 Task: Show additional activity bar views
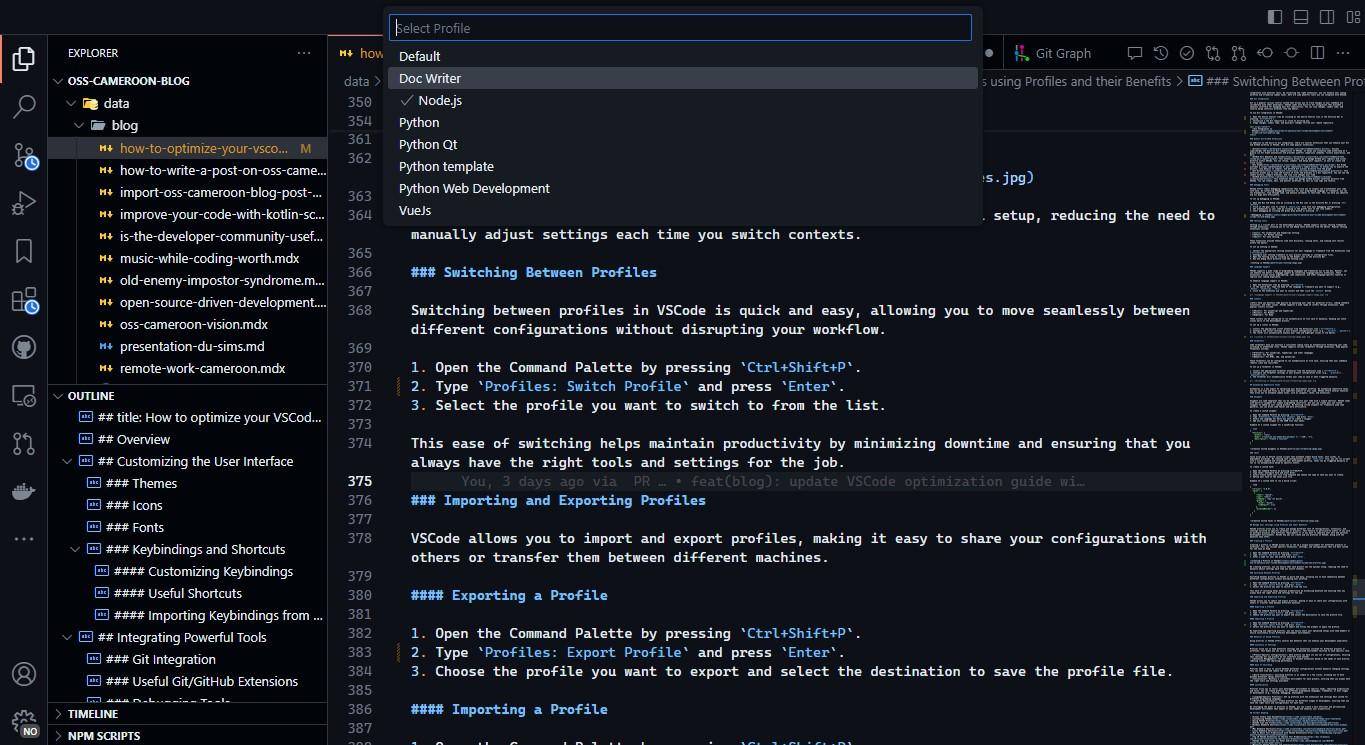[x=24, y=539]
